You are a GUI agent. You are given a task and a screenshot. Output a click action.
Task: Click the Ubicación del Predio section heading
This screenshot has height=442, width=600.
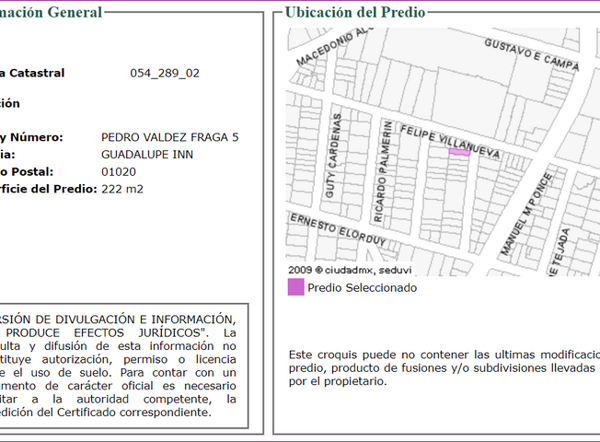tap(355, 12)
